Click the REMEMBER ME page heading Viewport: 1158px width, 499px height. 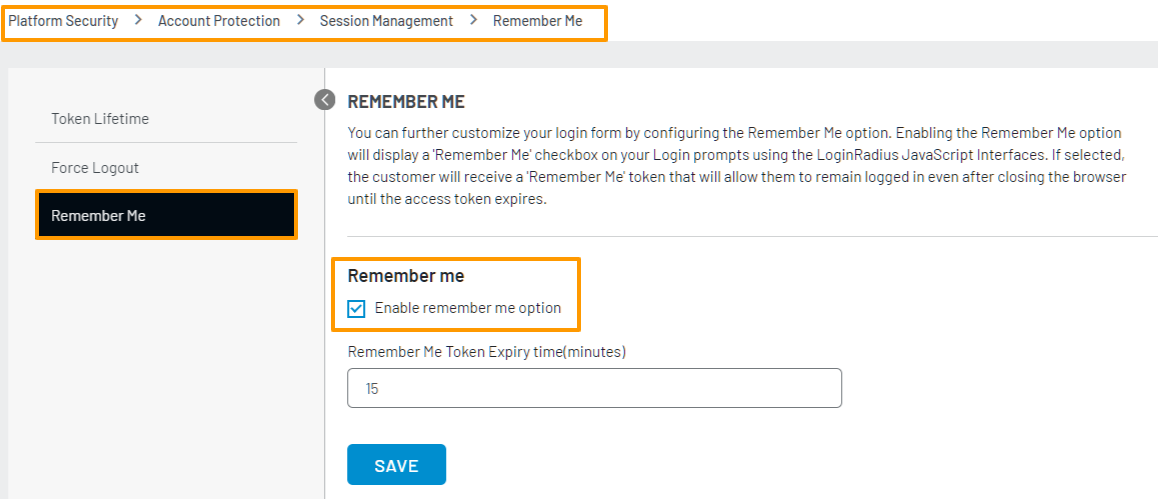pyautogui.click(x=406, y=102)
